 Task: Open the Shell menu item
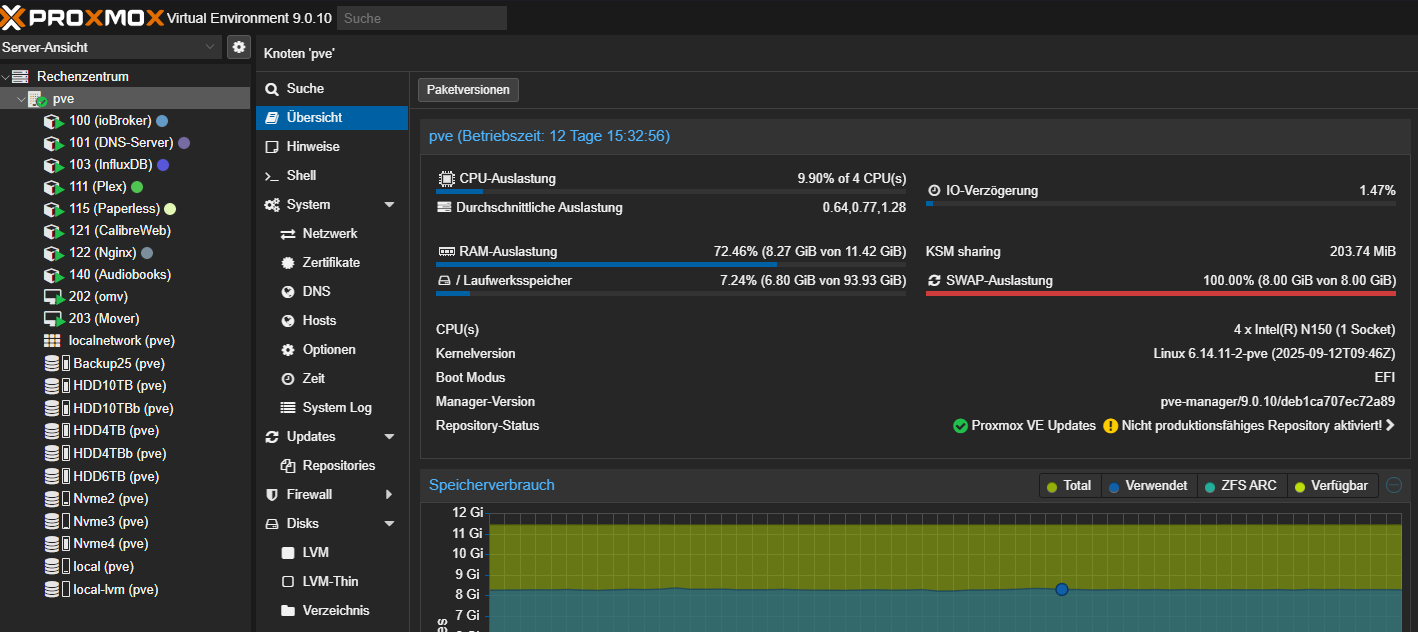tap(301, 176)
